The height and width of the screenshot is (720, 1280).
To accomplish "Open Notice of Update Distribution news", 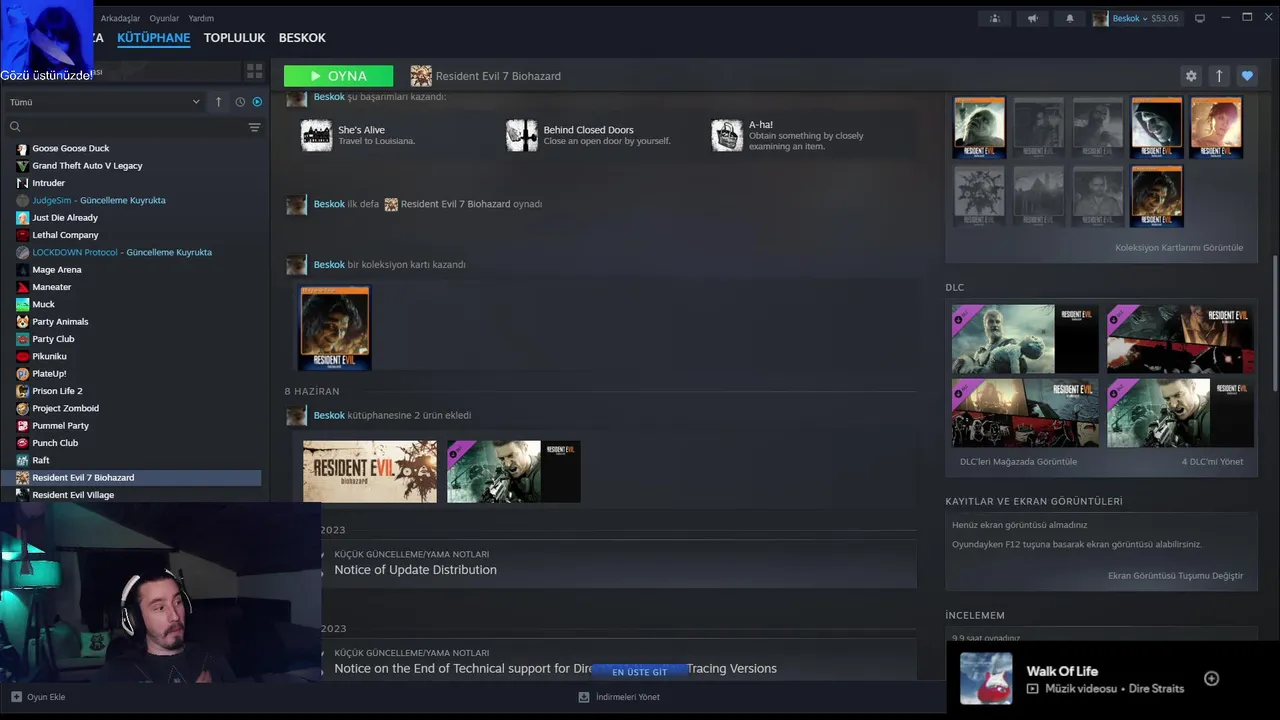I will tap(415, 570).
